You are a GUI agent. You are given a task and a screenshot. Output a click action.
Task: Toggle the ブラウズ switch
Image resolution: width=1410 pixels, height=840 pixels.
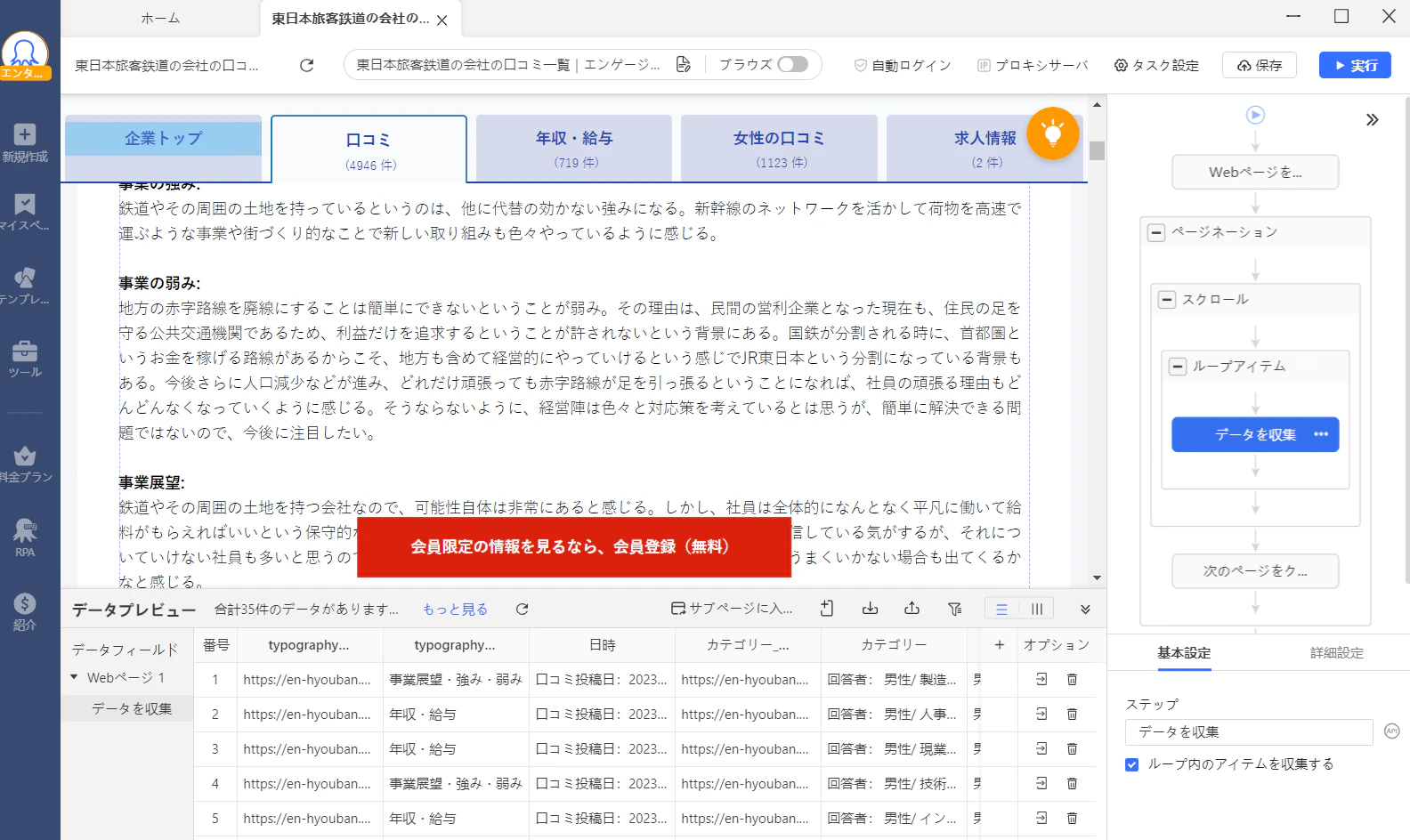(792, 64)
